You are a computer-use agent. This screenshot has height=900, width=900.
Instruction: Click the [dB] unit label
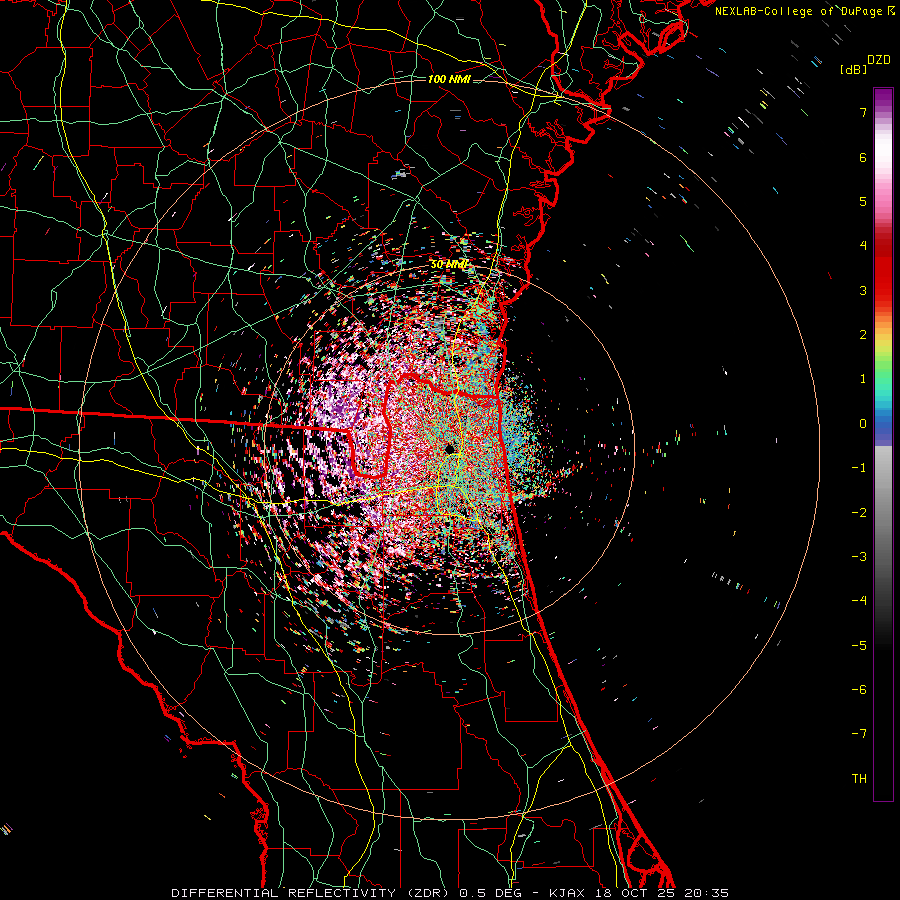(x=853, y=69)
